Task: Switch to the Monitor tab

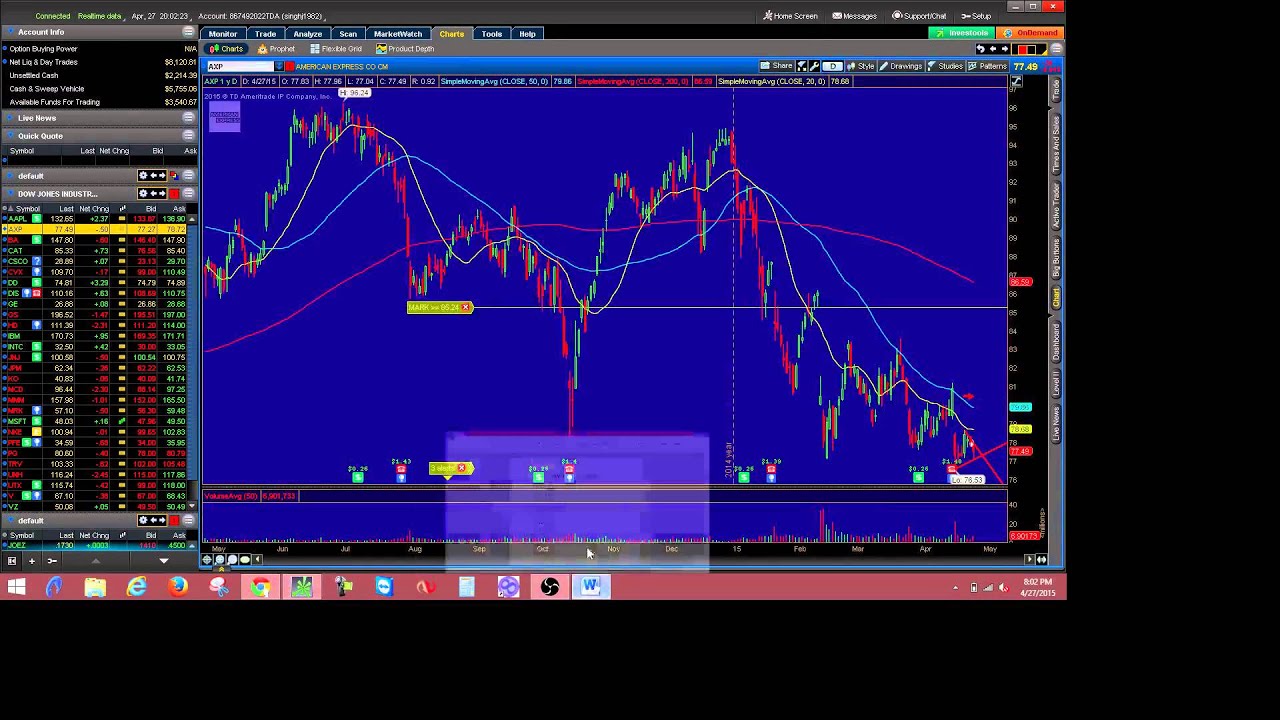Action: coord(223,34)
